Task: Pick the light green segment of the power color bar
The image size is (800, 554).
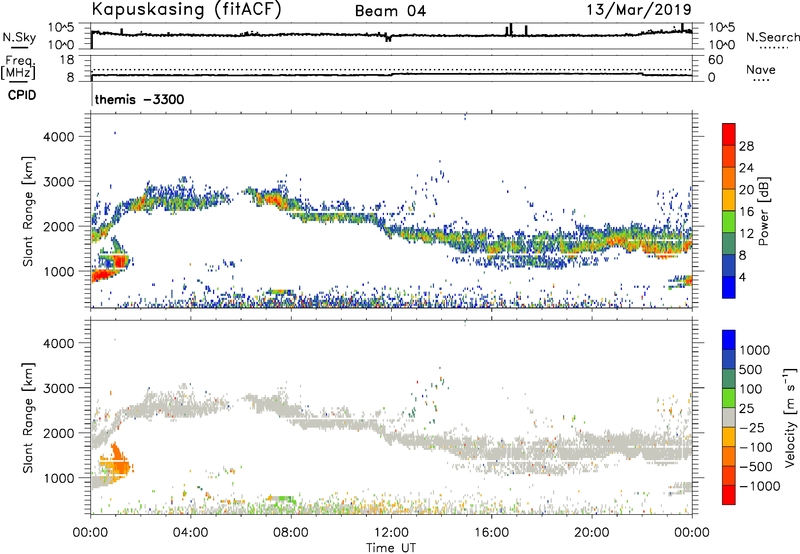Action: pos(729,221)
